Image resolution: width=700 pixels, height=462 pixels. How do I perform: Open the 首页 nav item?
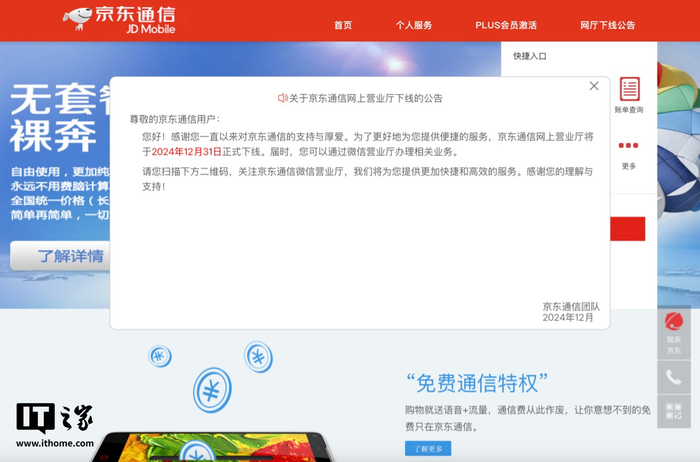tap(343, 25)
